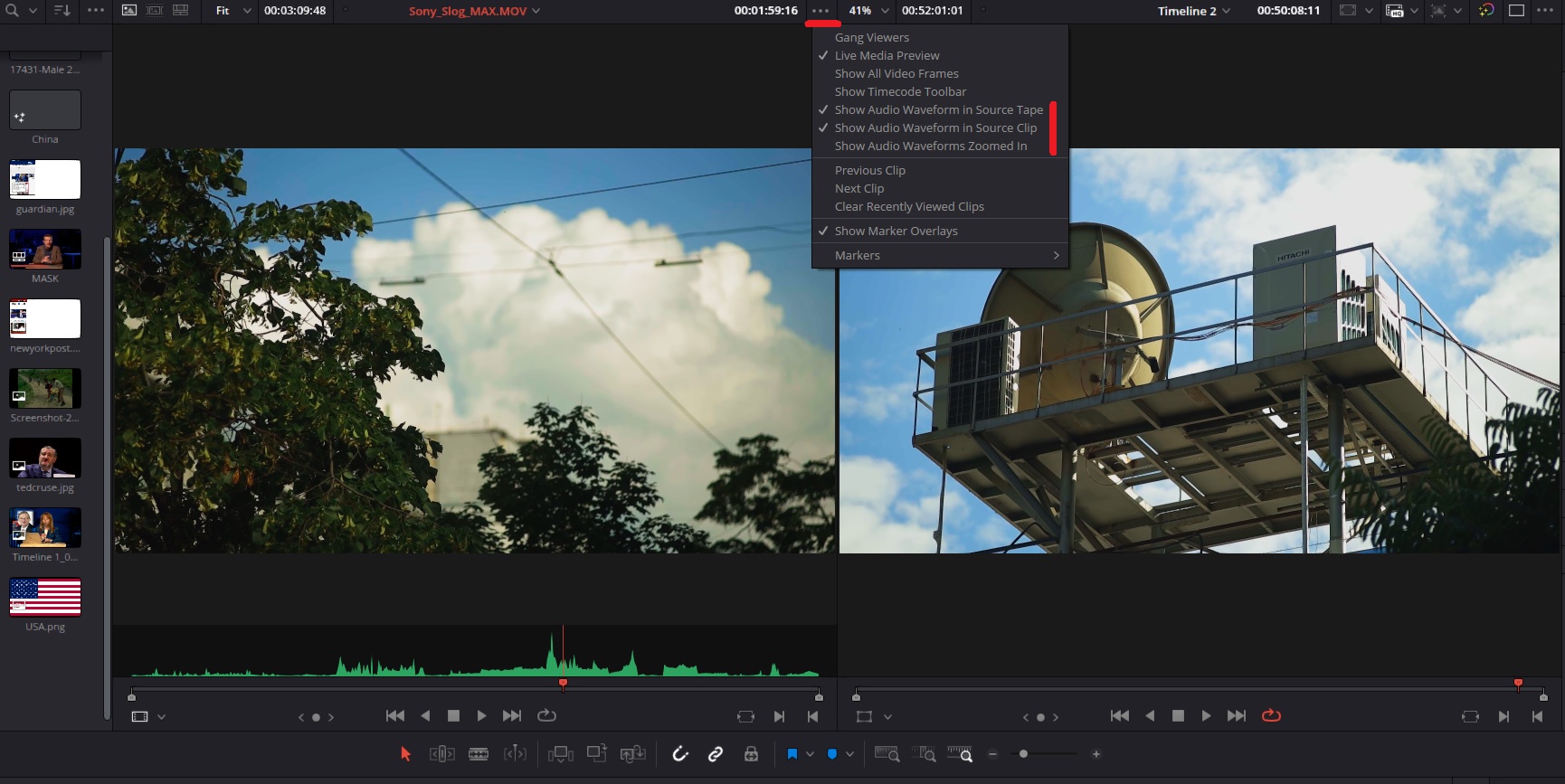Click Mark In on the timeline viewer

pos(1503,716)
